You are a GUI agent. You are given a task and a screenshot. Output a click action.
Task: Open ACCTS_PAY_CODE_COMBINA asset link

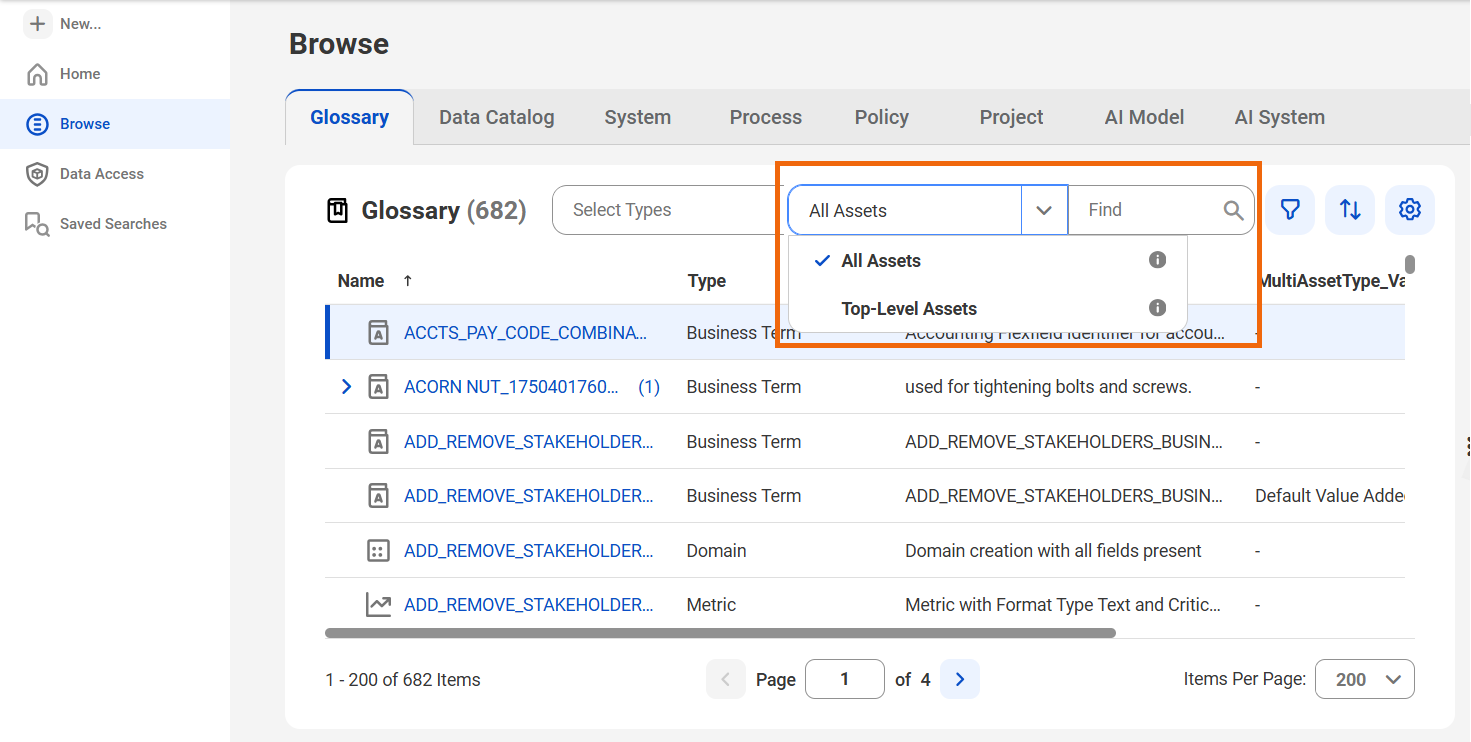click(526, 333)
